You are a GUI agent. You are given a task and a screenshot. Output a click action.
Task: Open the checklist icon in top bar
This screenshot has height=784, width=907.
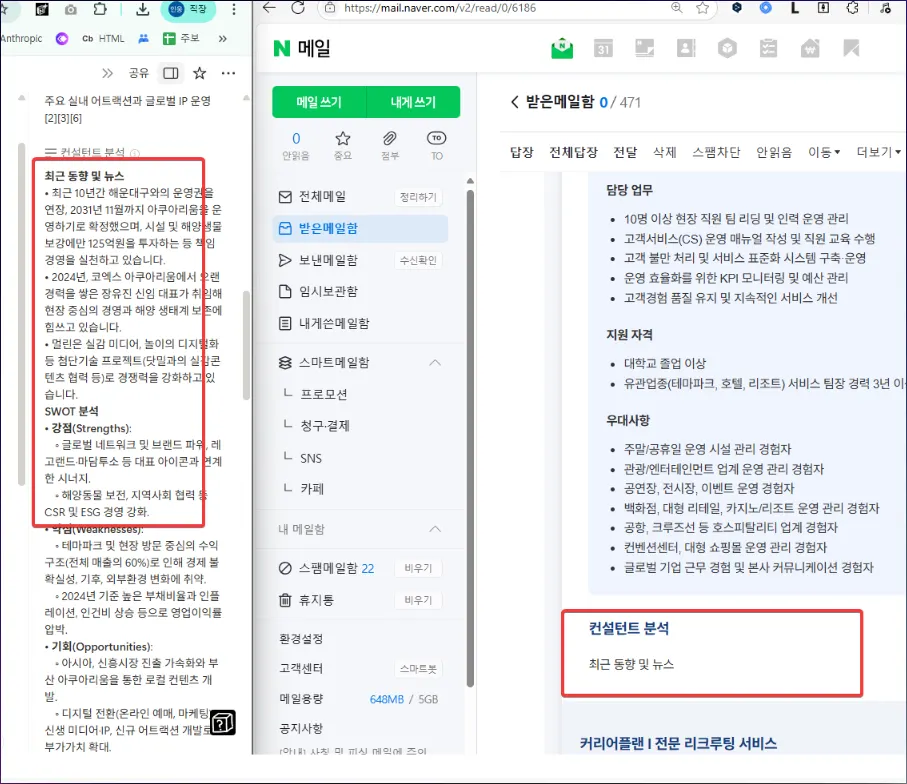click(x=768, y=48)
